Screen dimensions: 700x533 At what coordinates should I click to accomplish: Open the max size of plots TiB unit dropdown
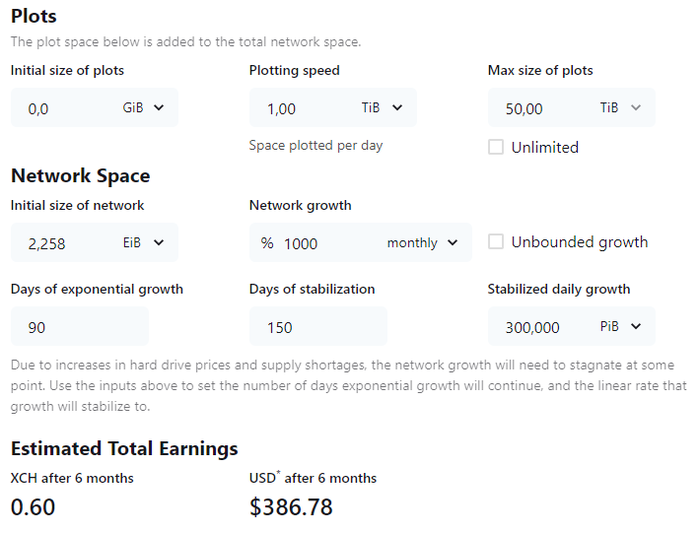point(621,108)
